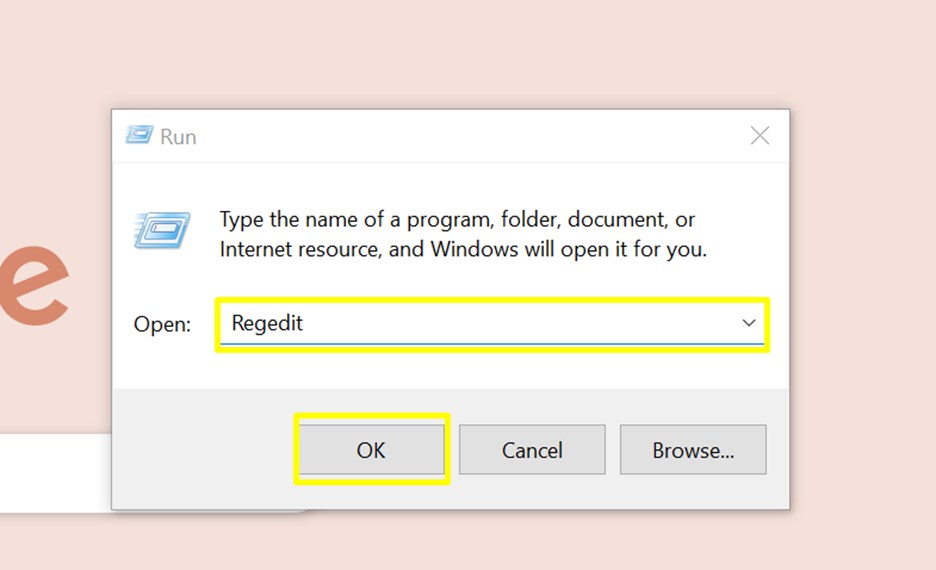Click white dialog area below Open field
Viewport: 936px width, 570px height.
[450, 370]
